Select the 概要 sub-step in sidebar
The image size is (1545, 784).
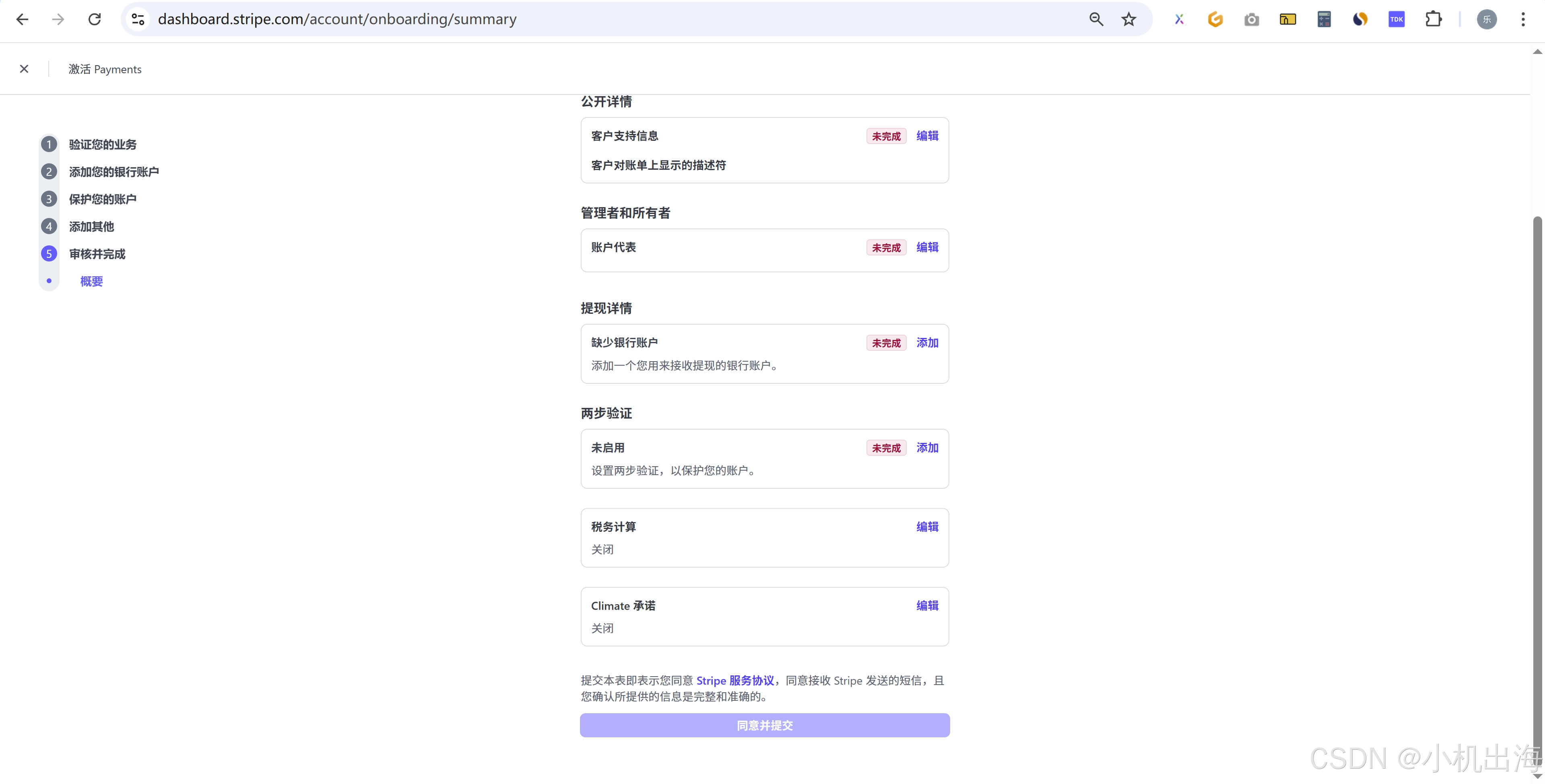click(x=91, y=281)
